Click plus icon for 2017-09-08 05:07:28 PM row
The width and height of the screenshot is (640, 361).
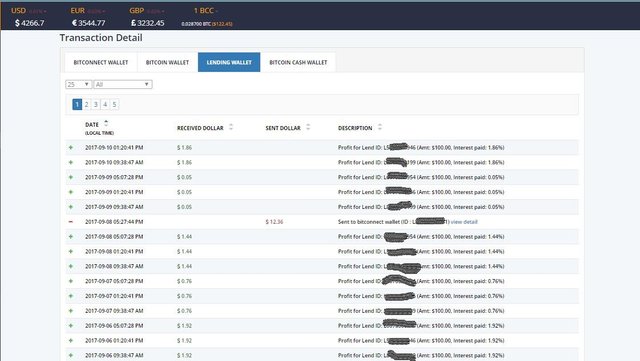(x=71, y=236)
